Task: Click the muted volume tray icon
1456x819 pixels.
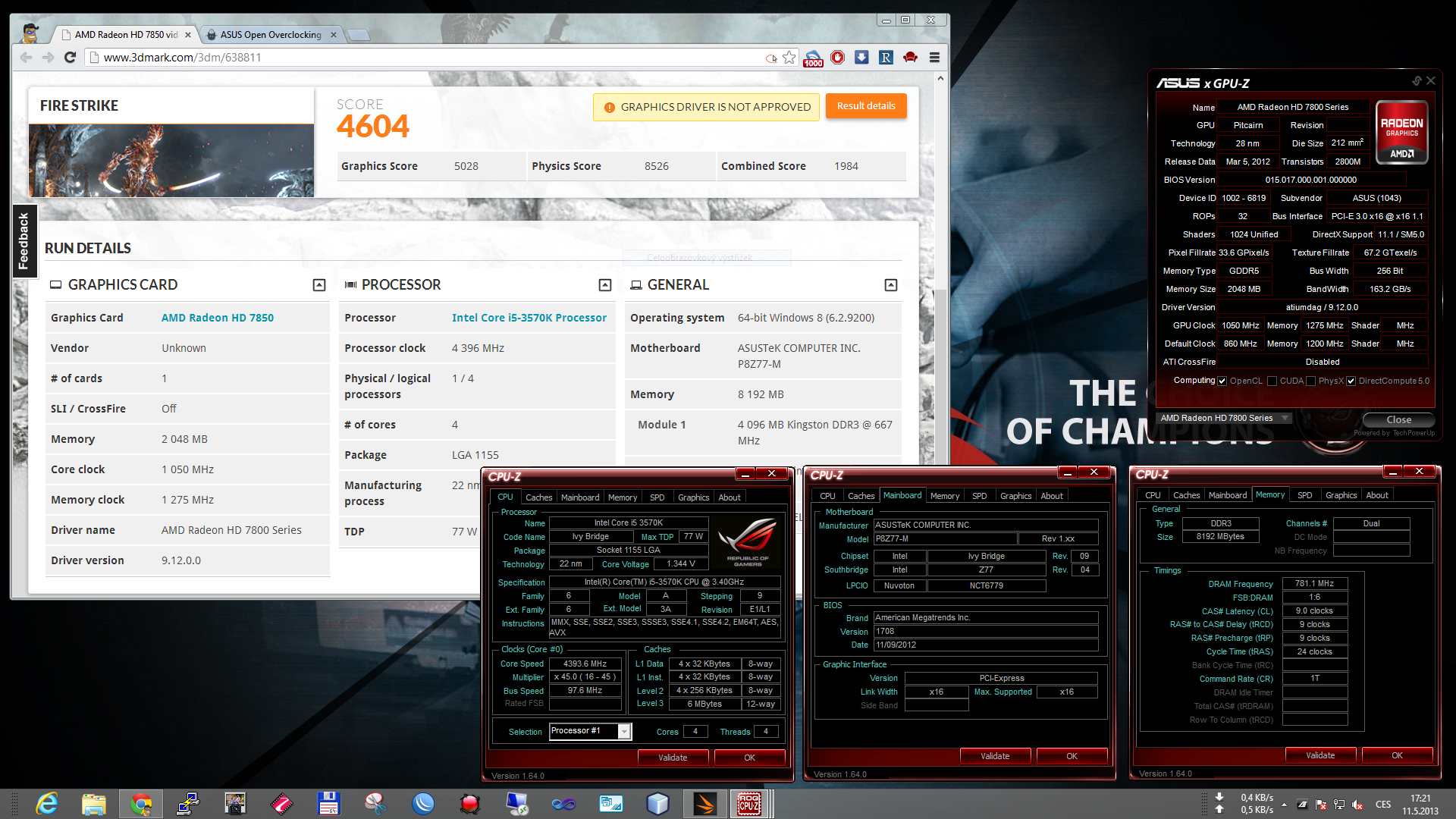Action: point(1357,805)
